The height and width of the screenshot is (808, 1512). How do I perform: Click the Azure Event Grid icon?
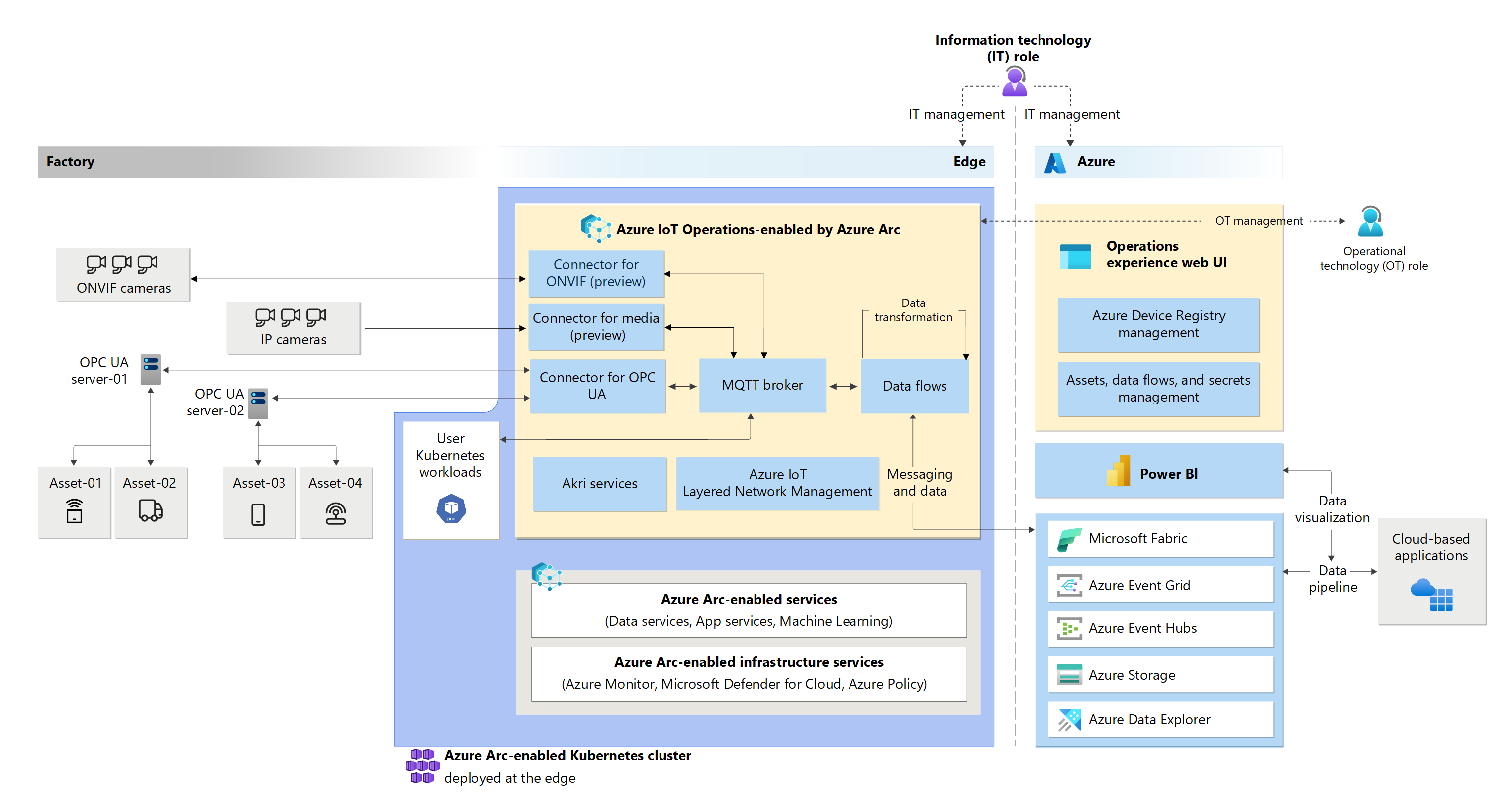(1069, 586)
